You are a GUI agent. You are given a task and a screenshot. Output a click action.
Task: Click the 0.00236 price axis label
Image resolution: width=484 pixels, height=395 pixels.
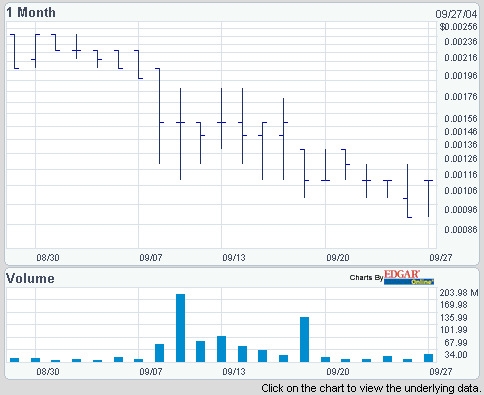[461, 42]
